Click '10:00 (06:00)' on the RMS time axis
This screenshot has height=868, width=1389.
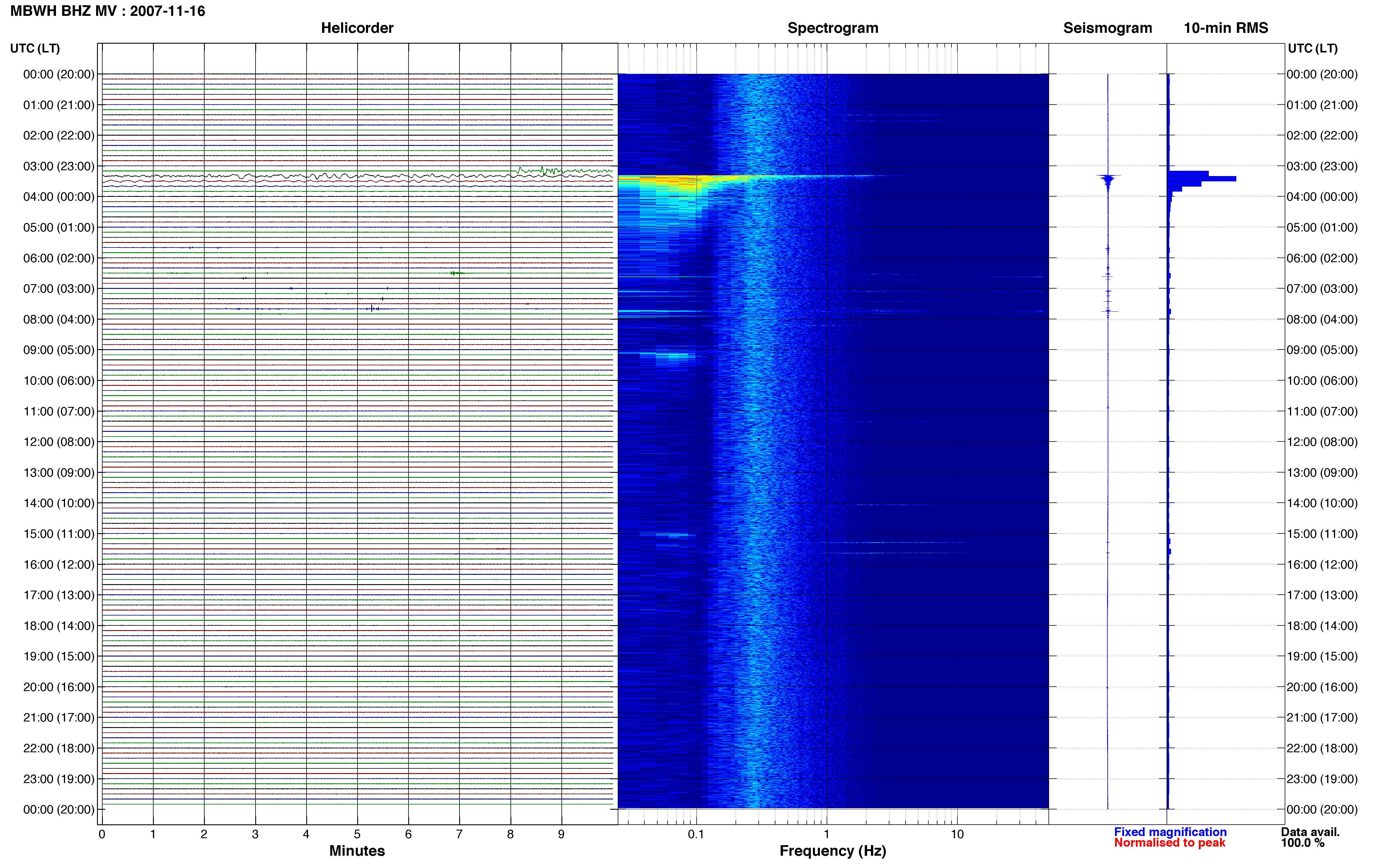point(1322,381)
